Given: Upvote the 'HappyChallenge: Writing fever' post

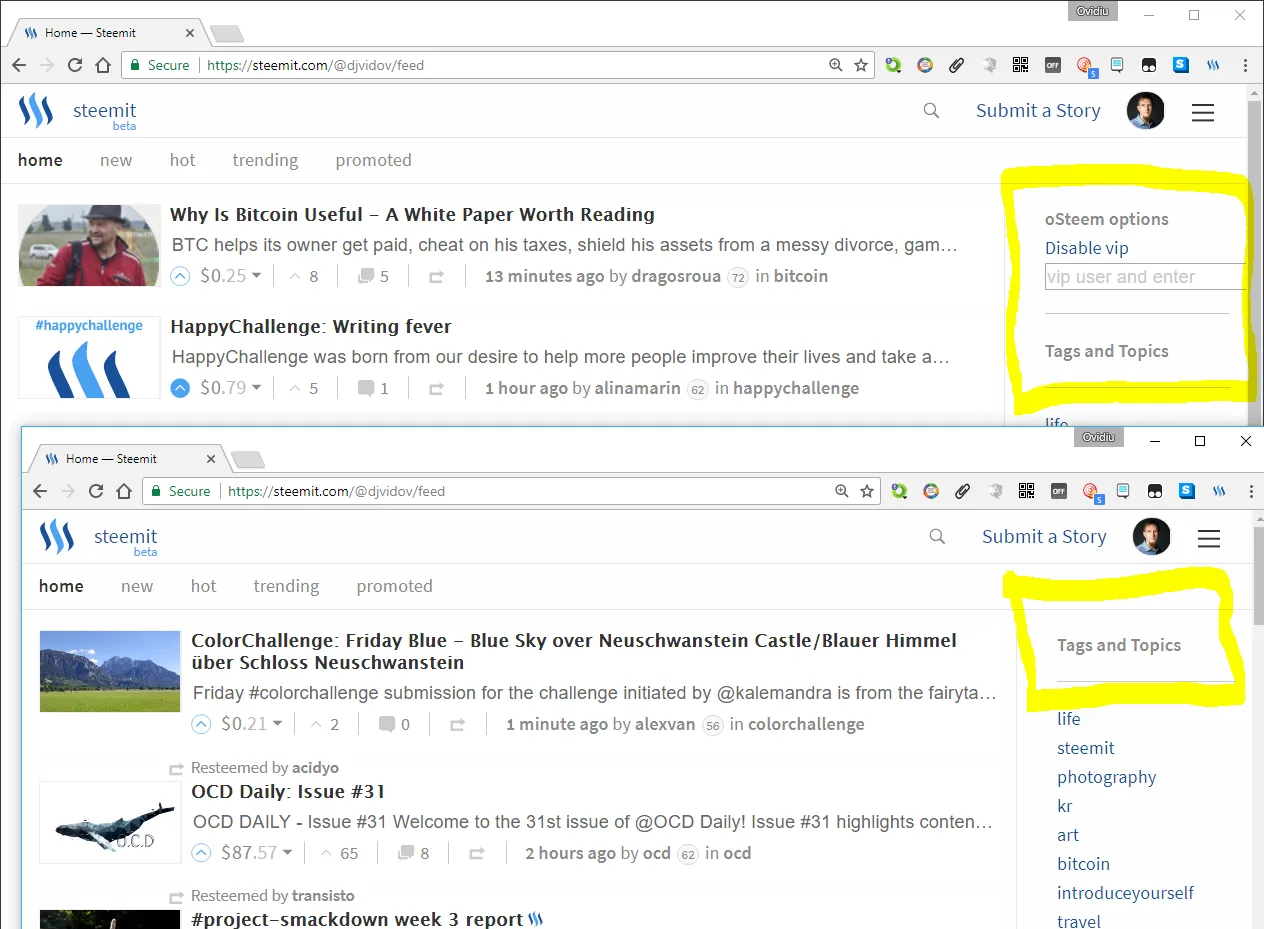Looking at the screenshot, I should (180, 388).
